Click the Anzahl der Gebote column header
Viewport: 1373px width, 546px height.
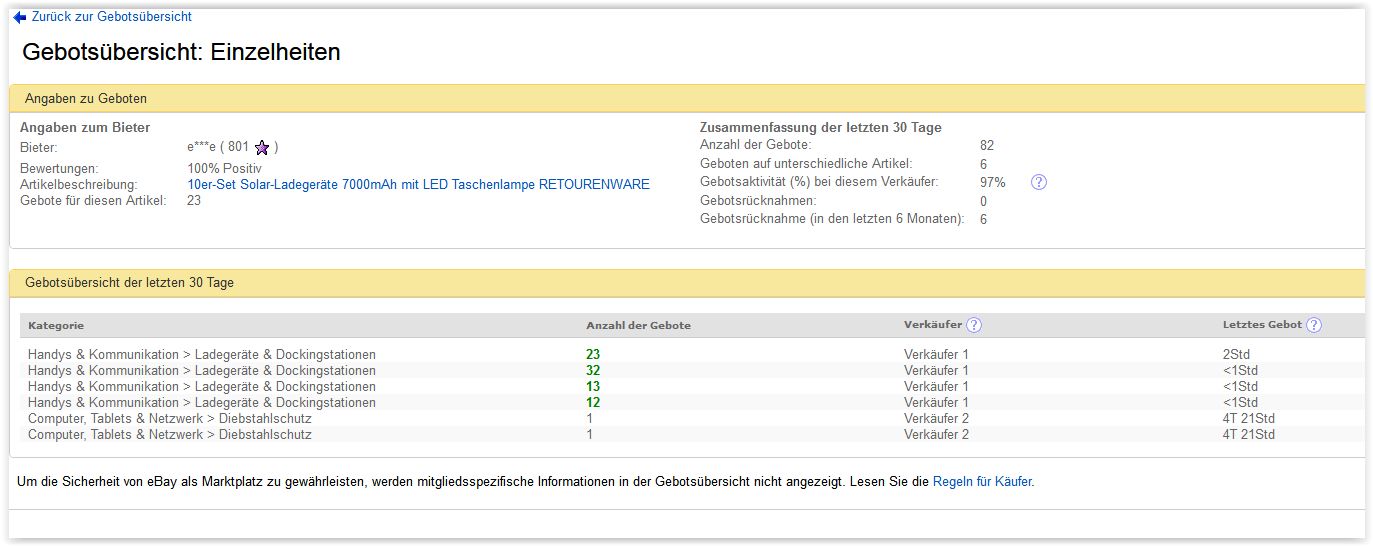[638, 325]
